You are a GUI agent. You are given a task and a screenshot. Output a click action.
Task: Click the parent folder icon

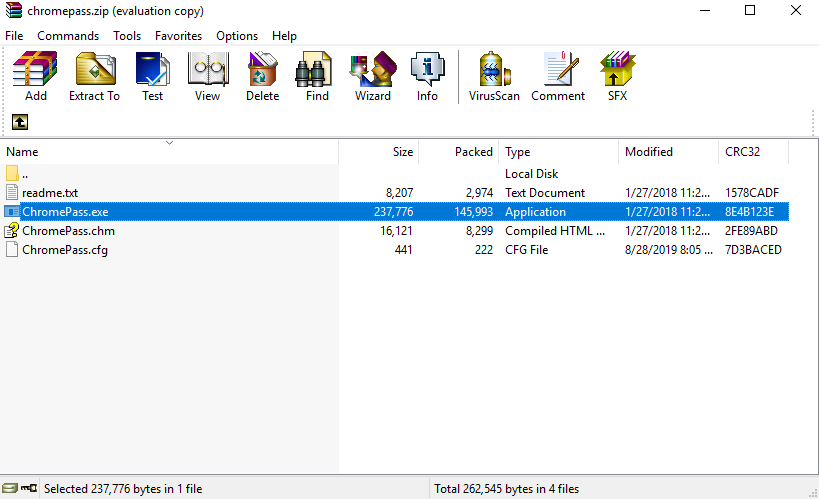click(12, 173)
